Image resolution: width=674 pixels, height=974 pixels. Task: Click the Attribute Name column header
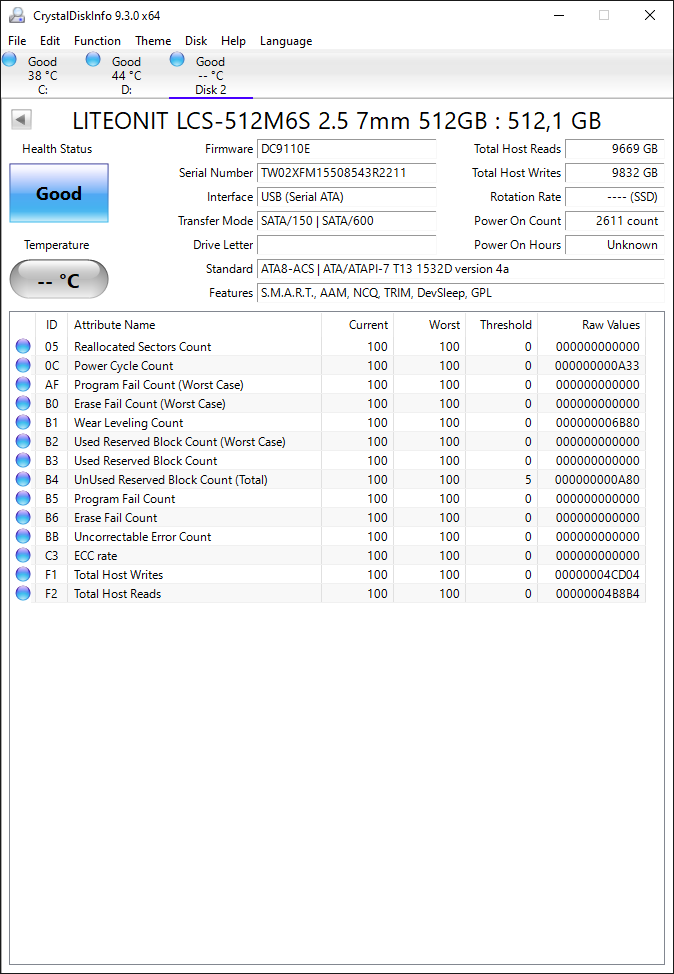point(194,325)
